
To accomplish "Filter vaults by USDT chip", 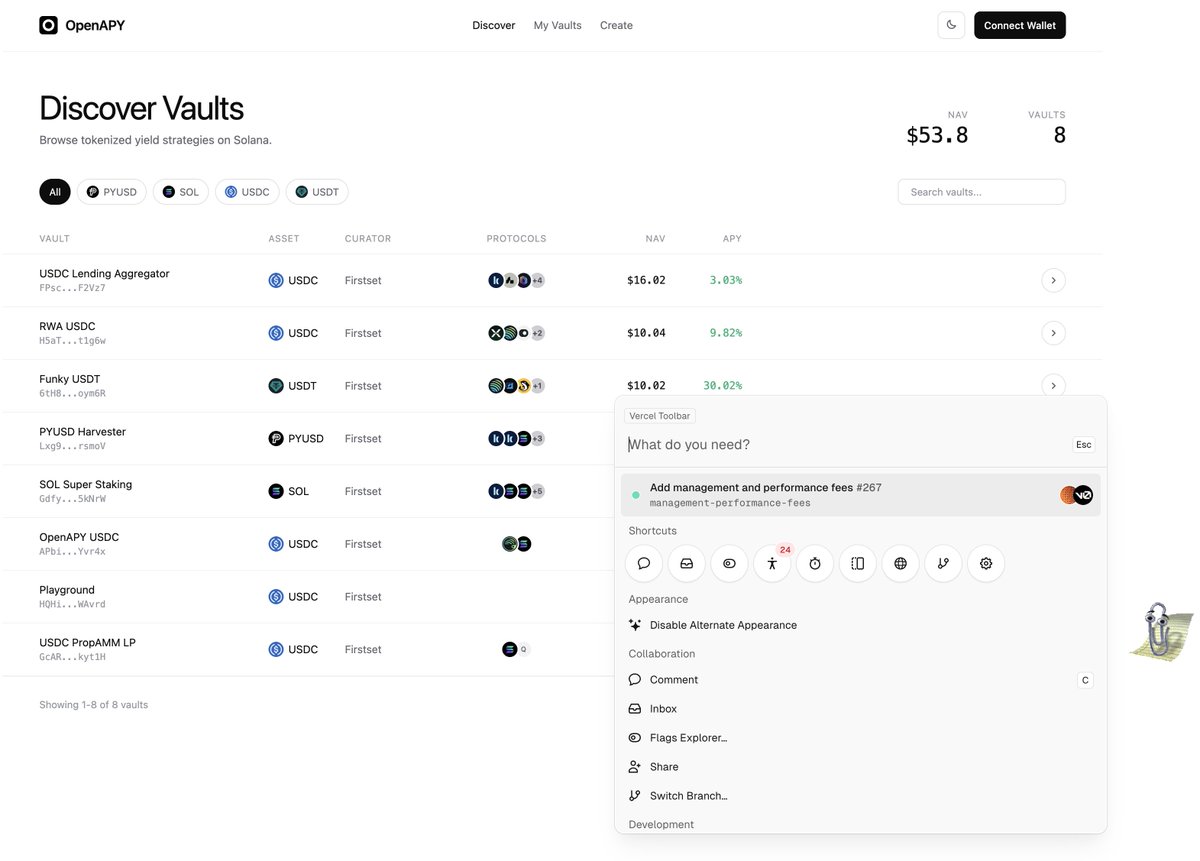I will click(x=317, y=192).
